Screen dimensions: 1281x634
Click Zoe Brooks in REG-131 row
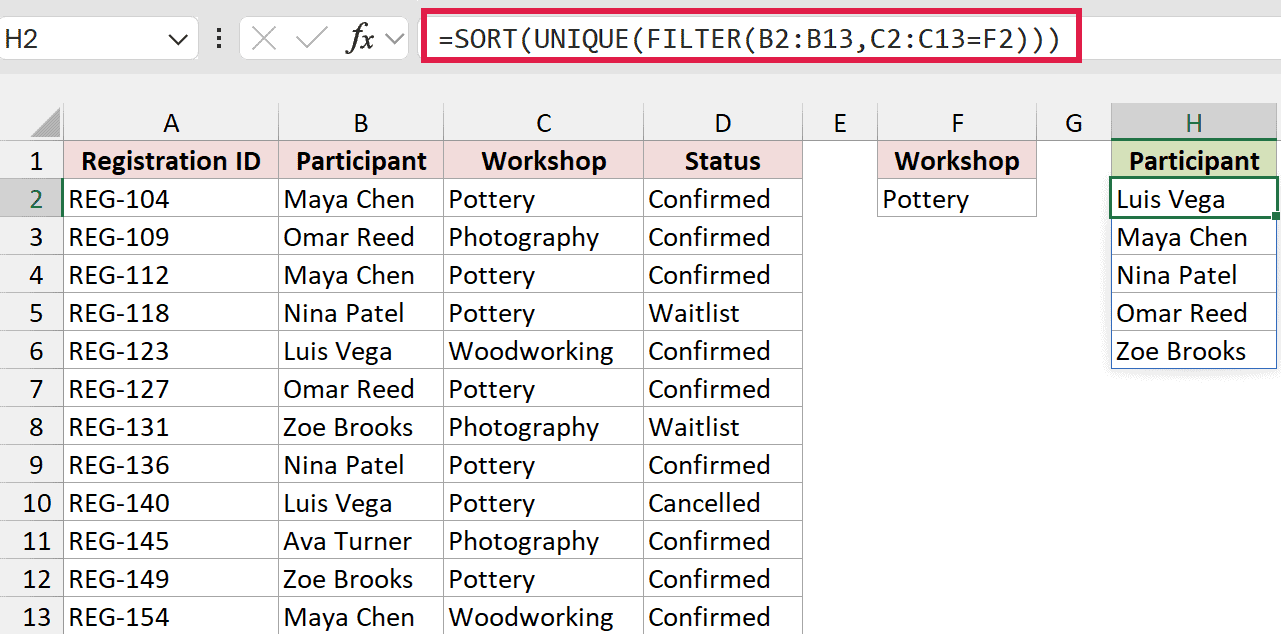tap(361, 427)
